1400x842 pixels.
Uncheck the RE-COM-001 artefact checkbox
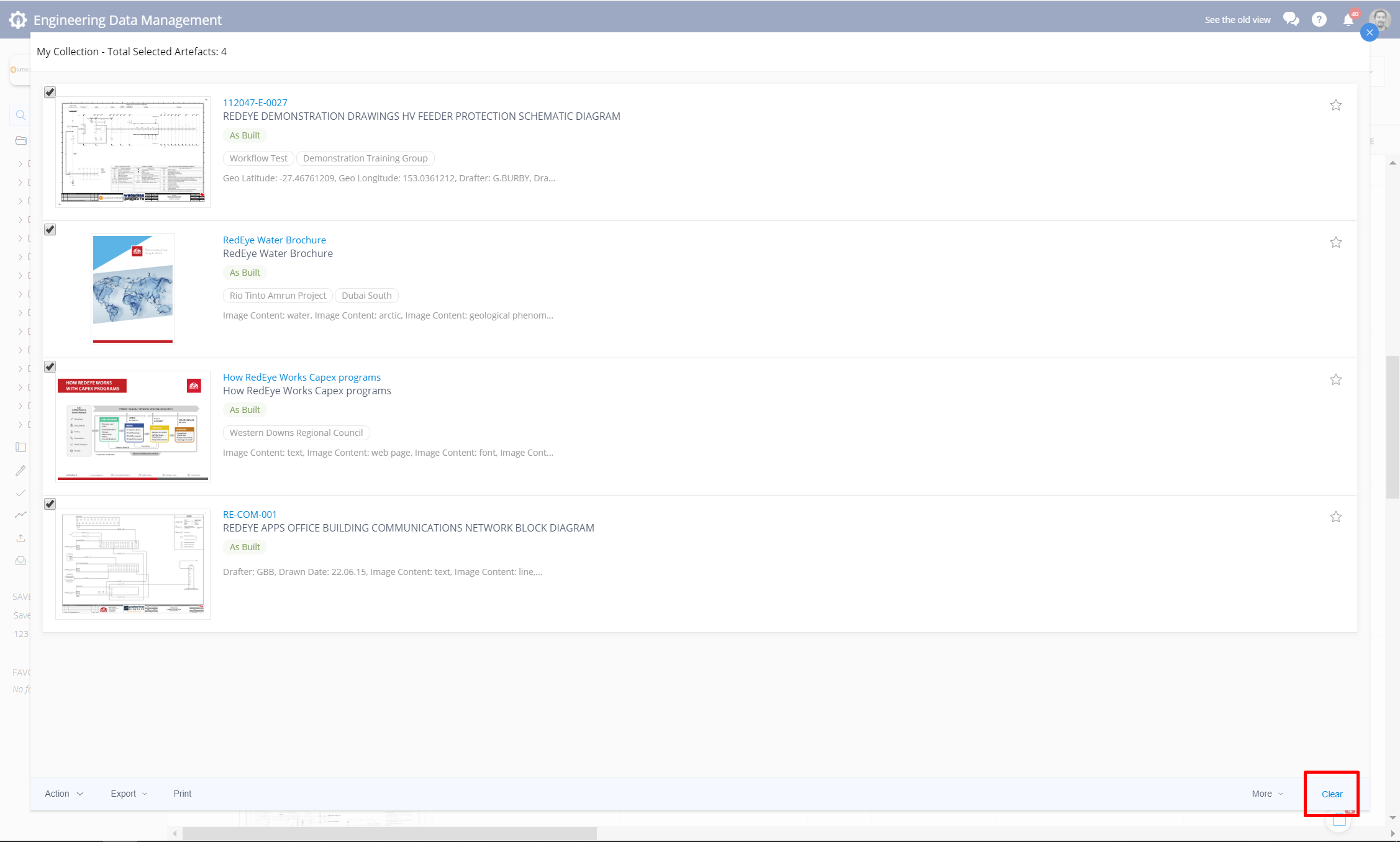(50, 504)
